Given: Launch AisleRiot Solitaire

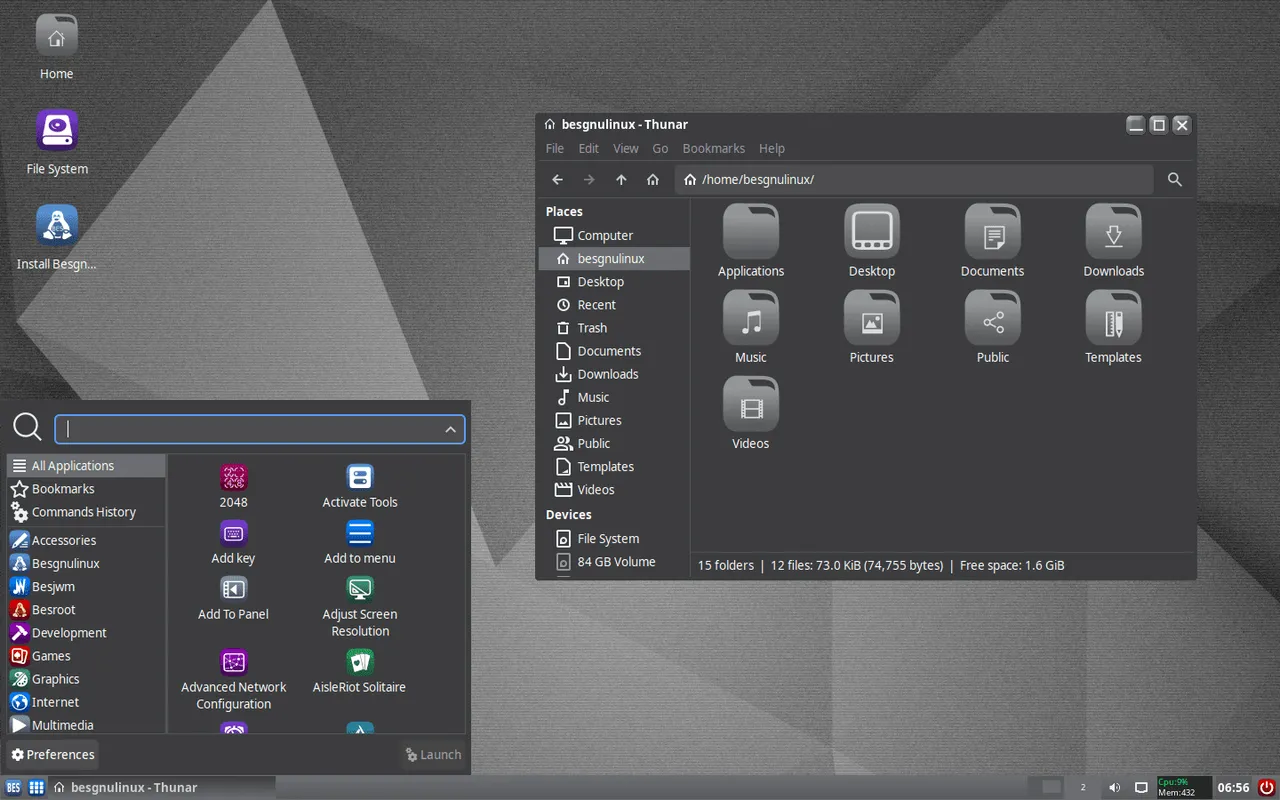Looking at the screenshot, I should tap(360, 662).
